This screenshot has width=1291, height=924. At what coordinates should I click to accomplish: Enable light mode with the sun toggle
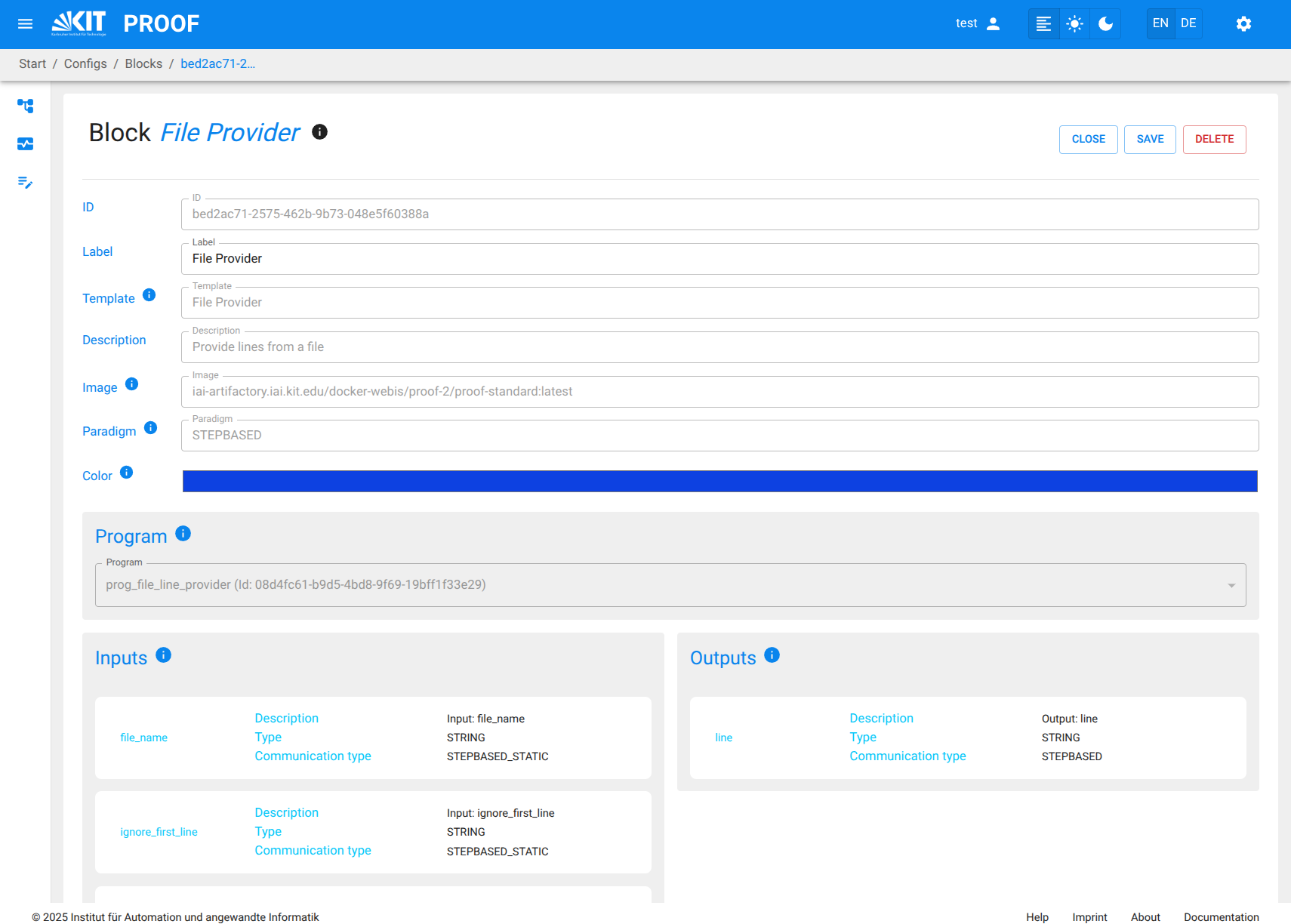(x=1074, y=23)
